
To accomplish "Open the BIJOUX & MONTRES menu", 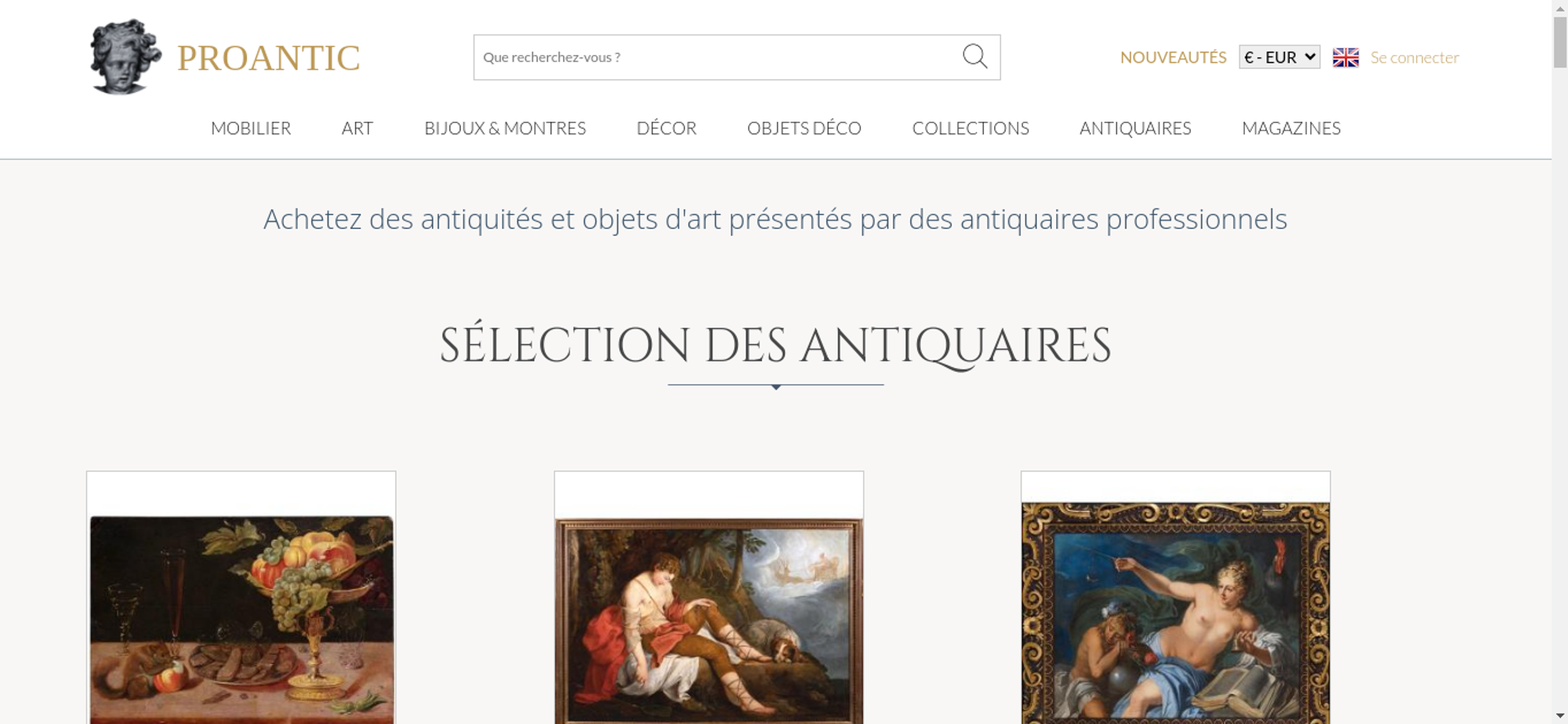I will pyautogui.click(x=505, y=128).
